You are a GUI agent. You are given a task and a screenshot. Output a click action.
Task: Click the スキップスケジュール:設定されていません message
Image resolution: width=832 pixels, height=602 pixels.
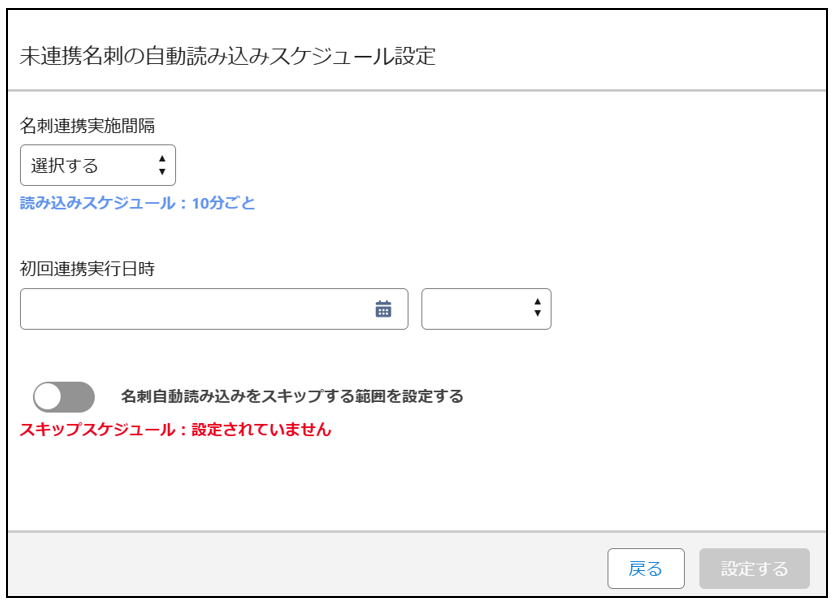coord(176,429)
